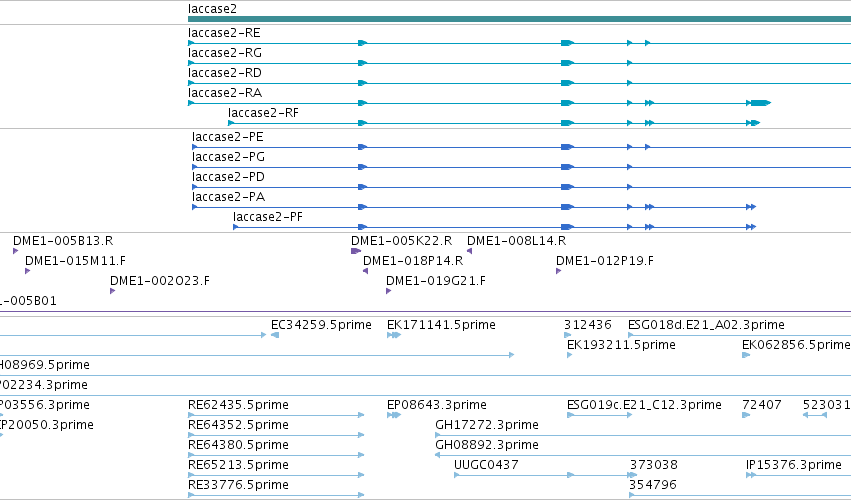Screen dimensions: 851x500
Task: Click the 72407 EST label
Action: point(762,405)
